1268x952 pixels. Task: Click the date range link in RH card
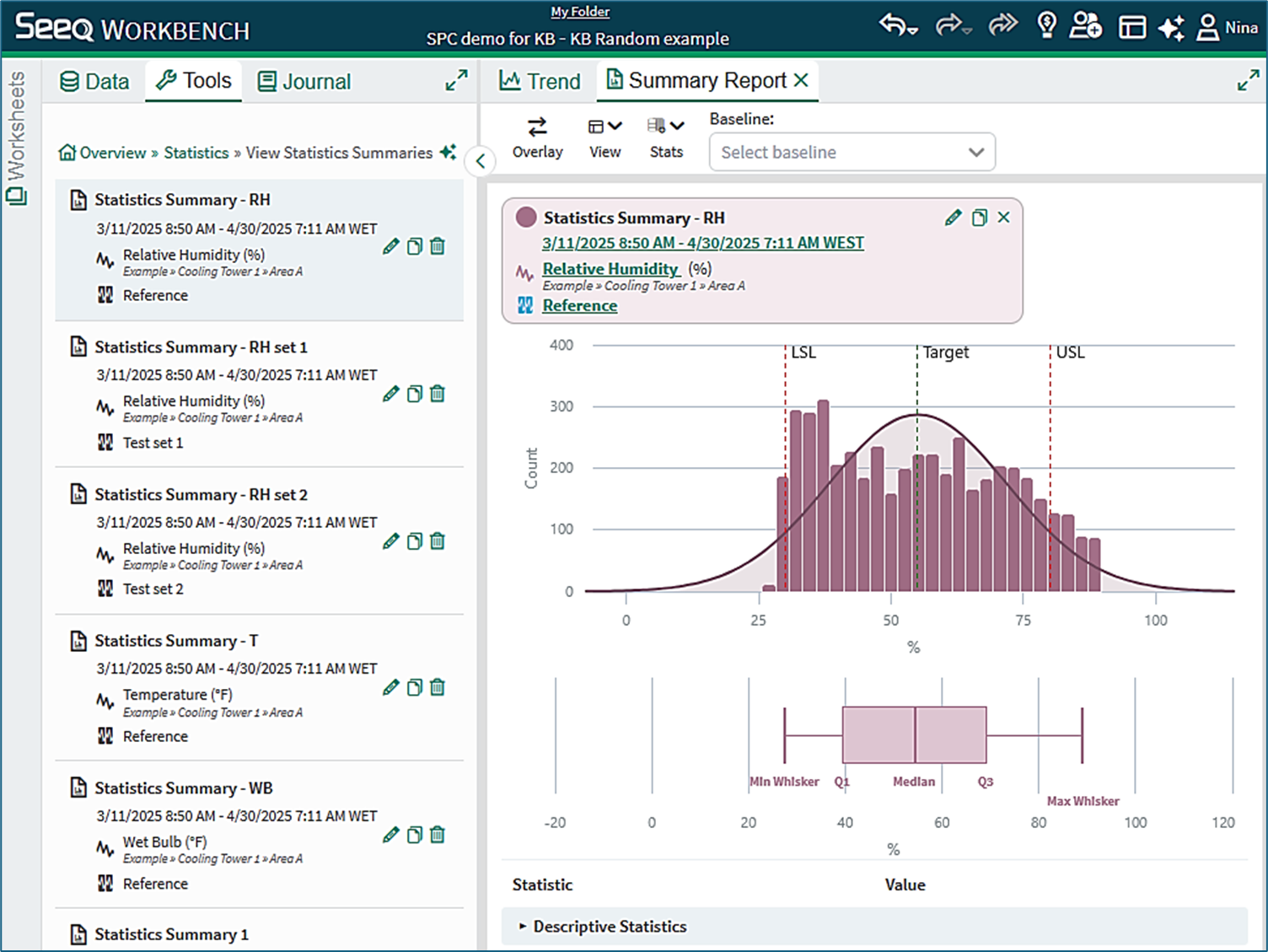pos(703,243)
